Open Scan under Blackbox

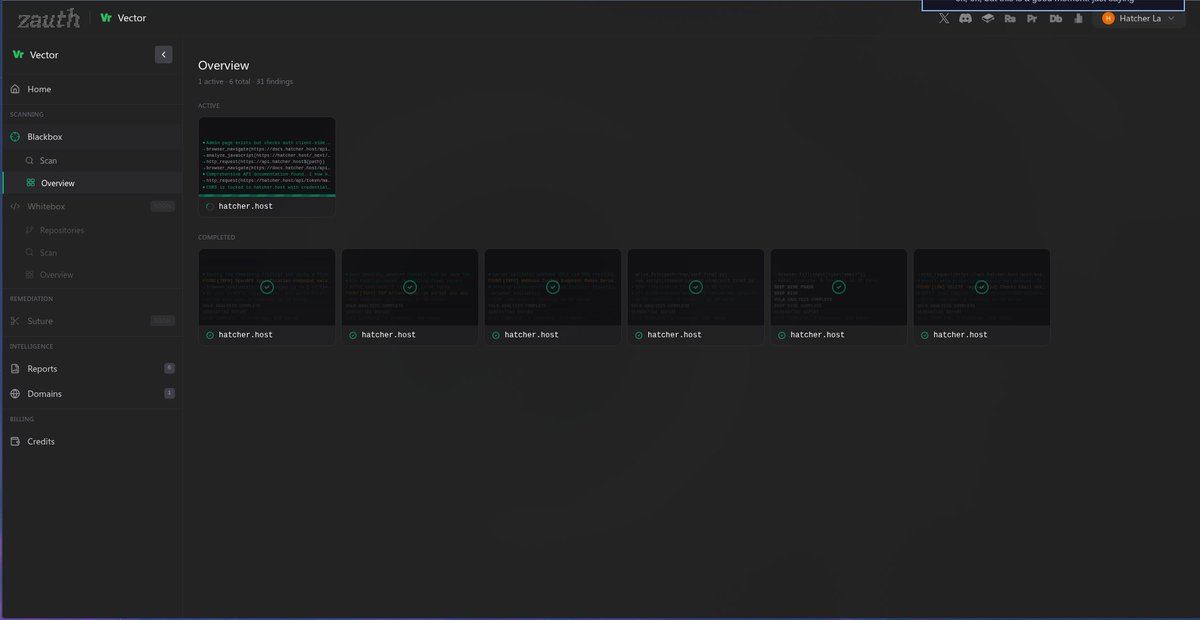(x=91, y=160)
